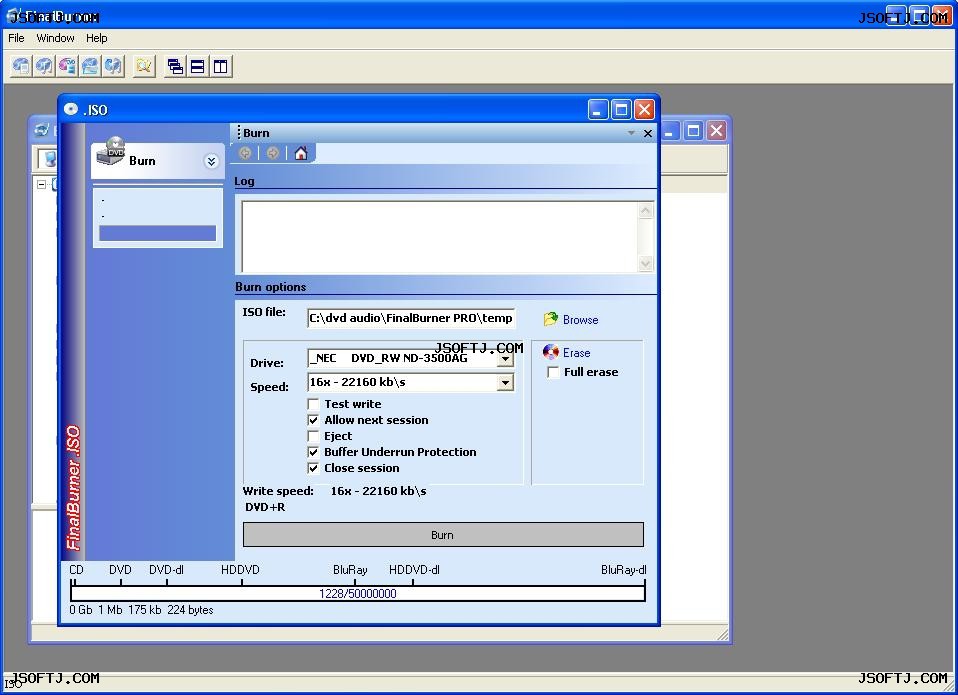Click the new DVD video toolbar icon
The width and height of the screenshot is (958, 695).
[x=67, y=66]
